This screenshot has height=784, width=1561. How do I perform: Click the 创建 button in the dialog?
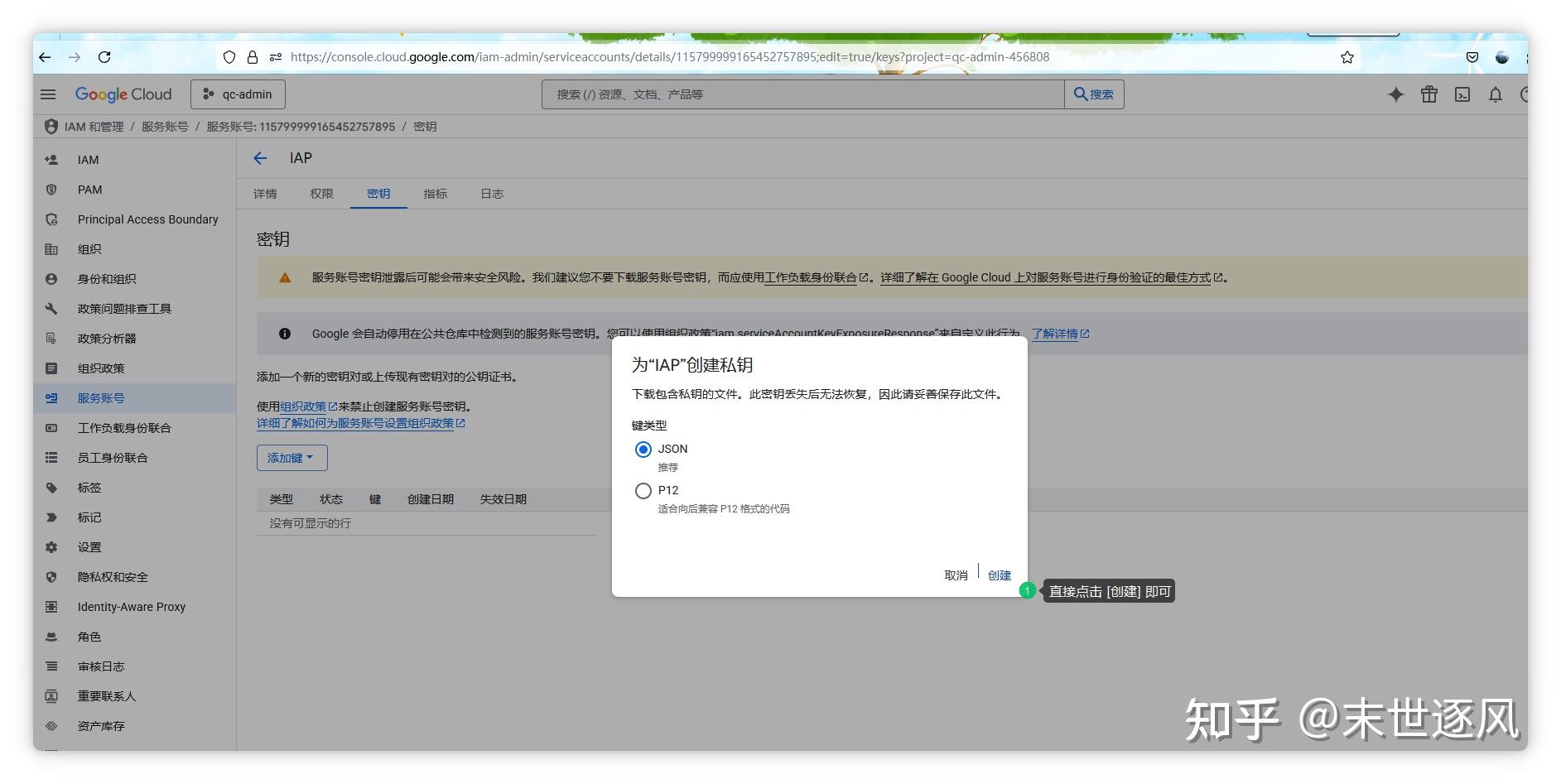1000,575
